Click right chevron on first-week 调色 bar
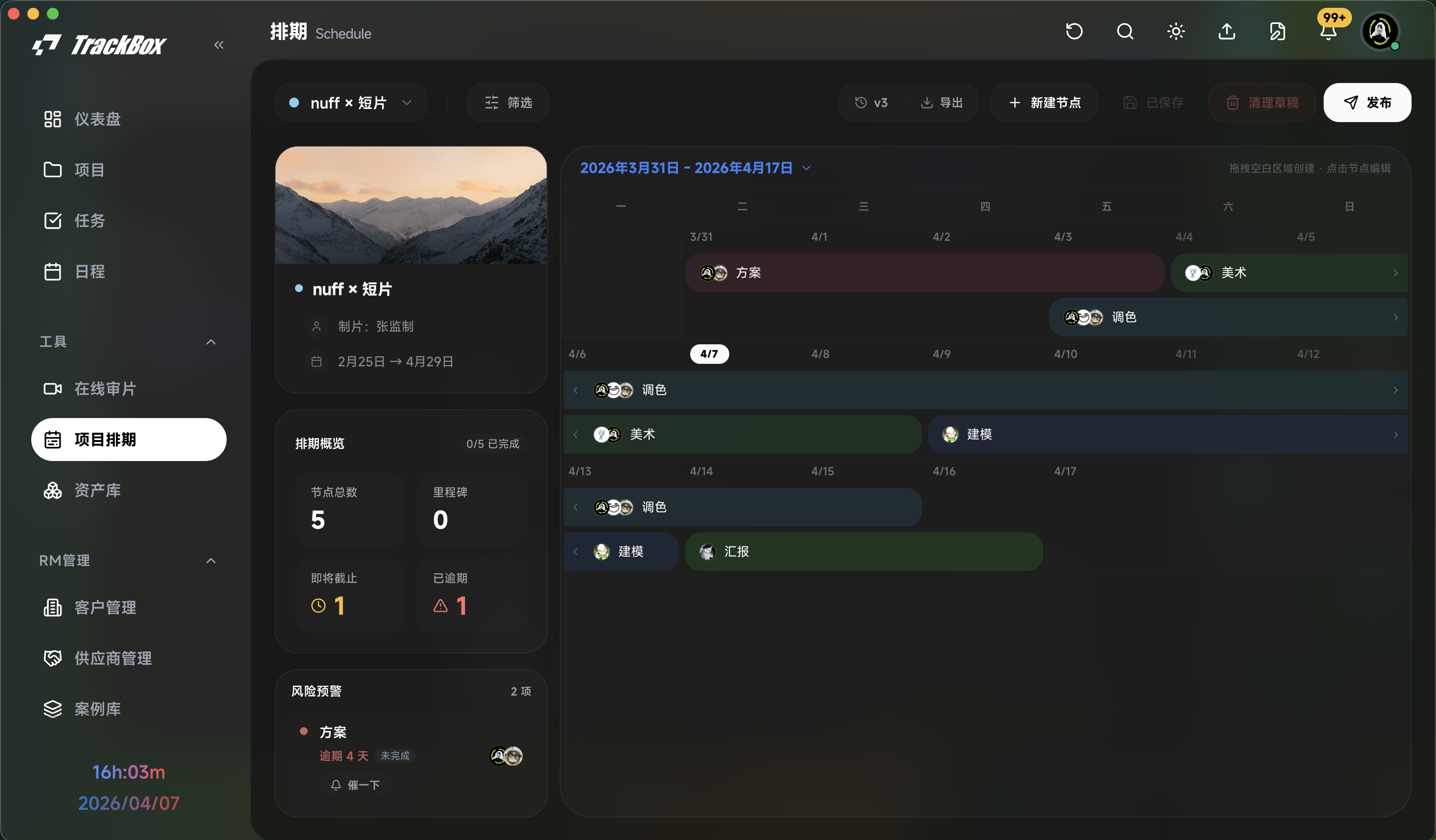The image size is (1436, 840). click(1395, 317)
